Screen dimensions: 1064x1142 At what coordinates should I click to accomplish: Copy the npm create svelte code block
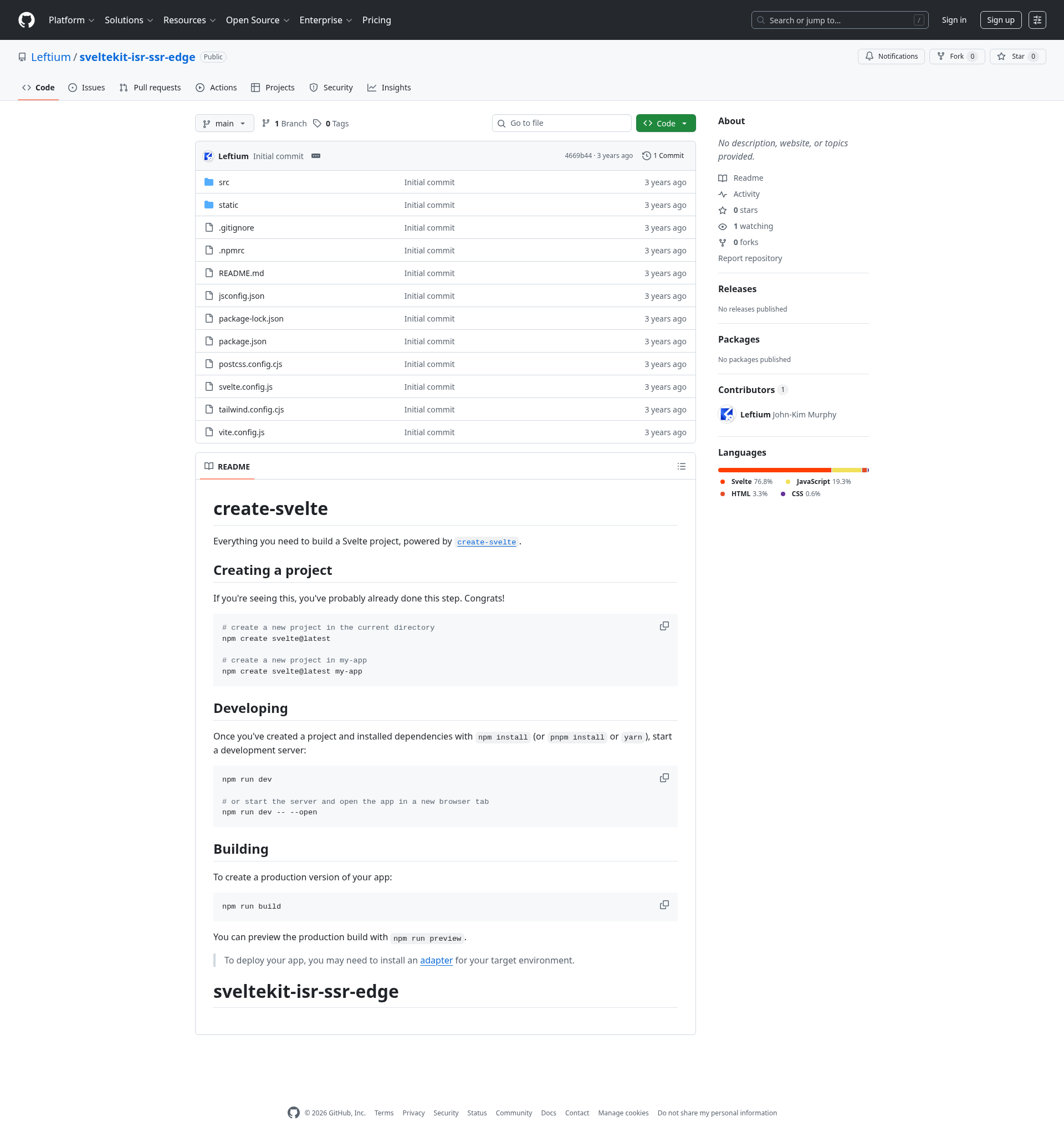tap(664, 626)
